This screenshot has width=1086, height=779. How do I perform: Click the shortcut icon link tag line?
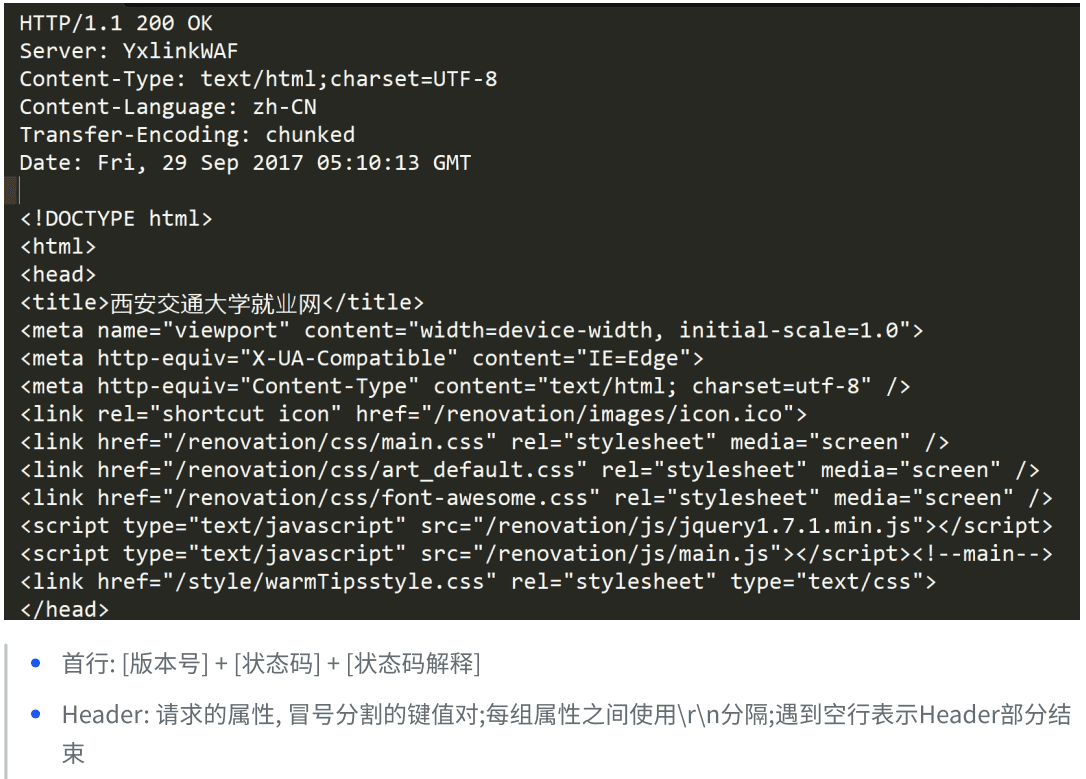point(413,413)
